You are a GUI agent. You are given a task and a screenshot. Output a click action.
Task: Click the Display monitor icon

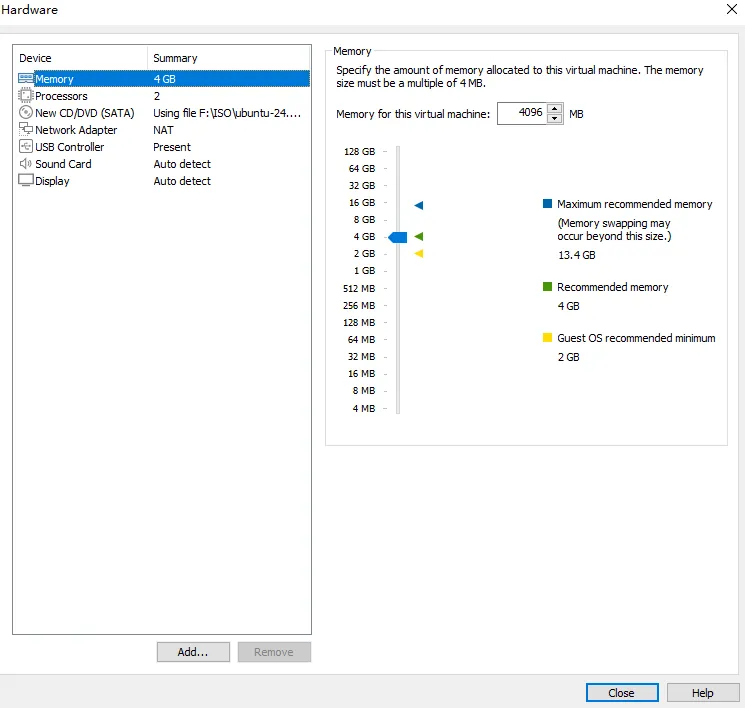point(26,181)
